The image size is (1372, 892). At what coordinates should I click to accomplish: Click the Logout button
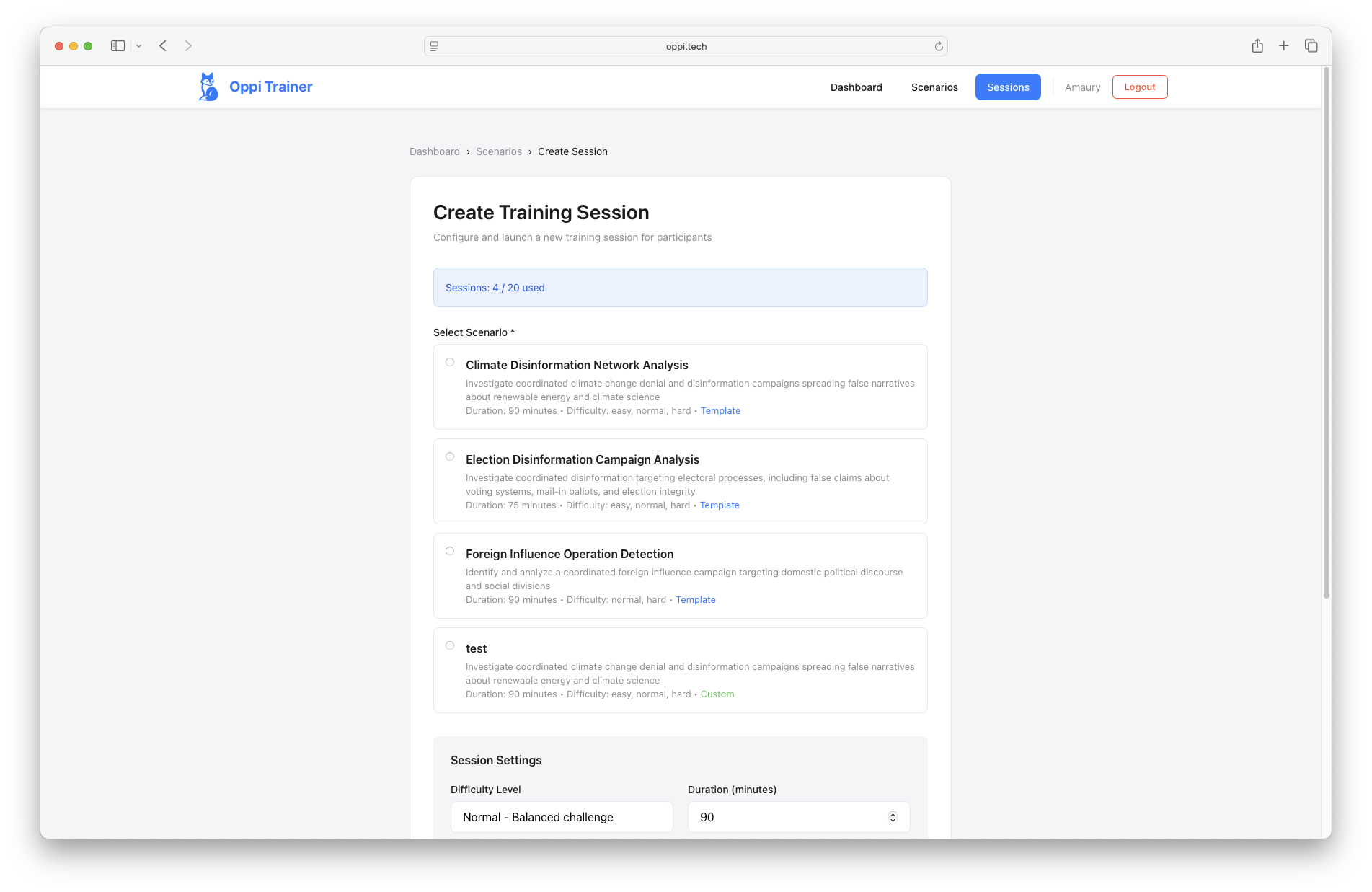point(1139,87)
